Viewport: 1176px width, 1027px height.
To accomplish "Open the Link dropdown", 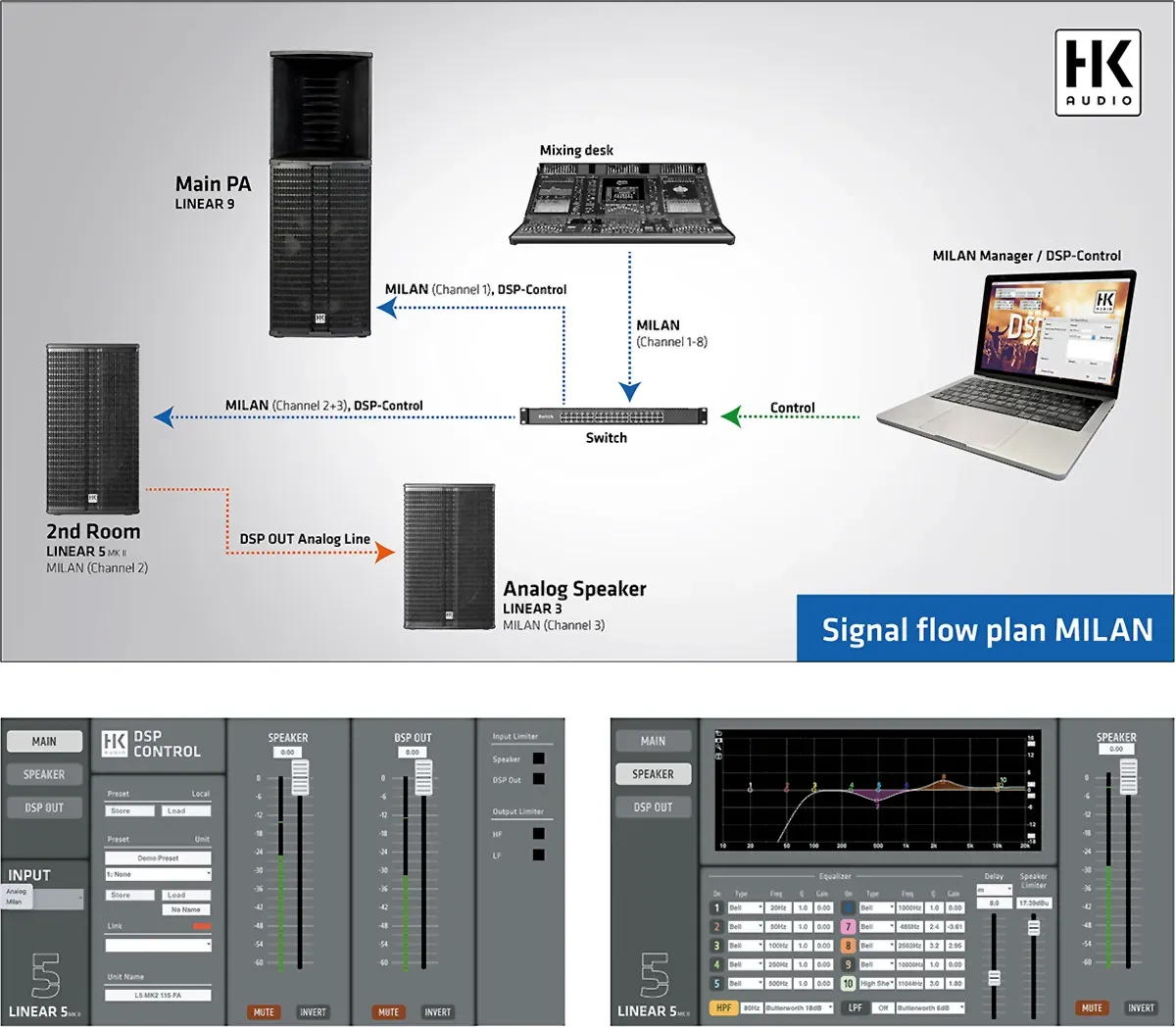I will click(158, 945).
